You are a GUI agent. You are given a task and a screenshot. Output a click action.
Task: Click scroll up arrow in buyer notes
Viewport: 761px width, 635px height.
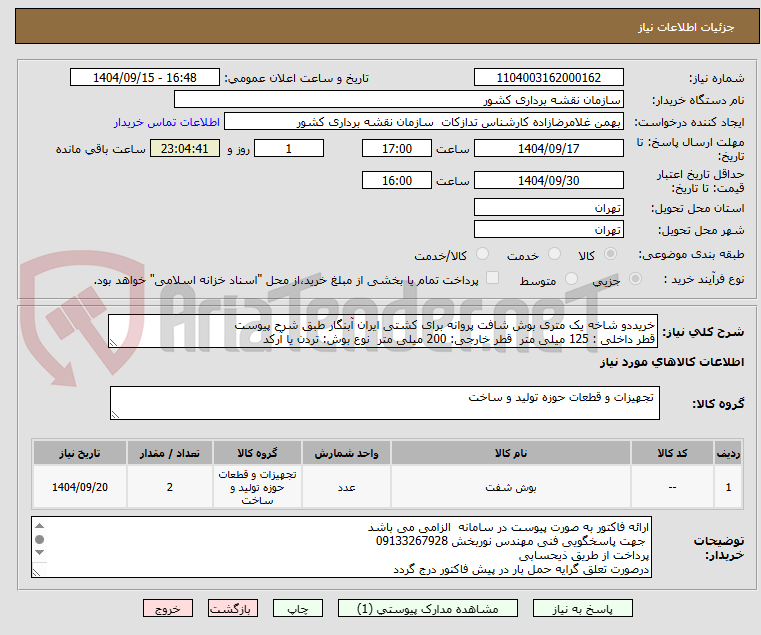40,526
